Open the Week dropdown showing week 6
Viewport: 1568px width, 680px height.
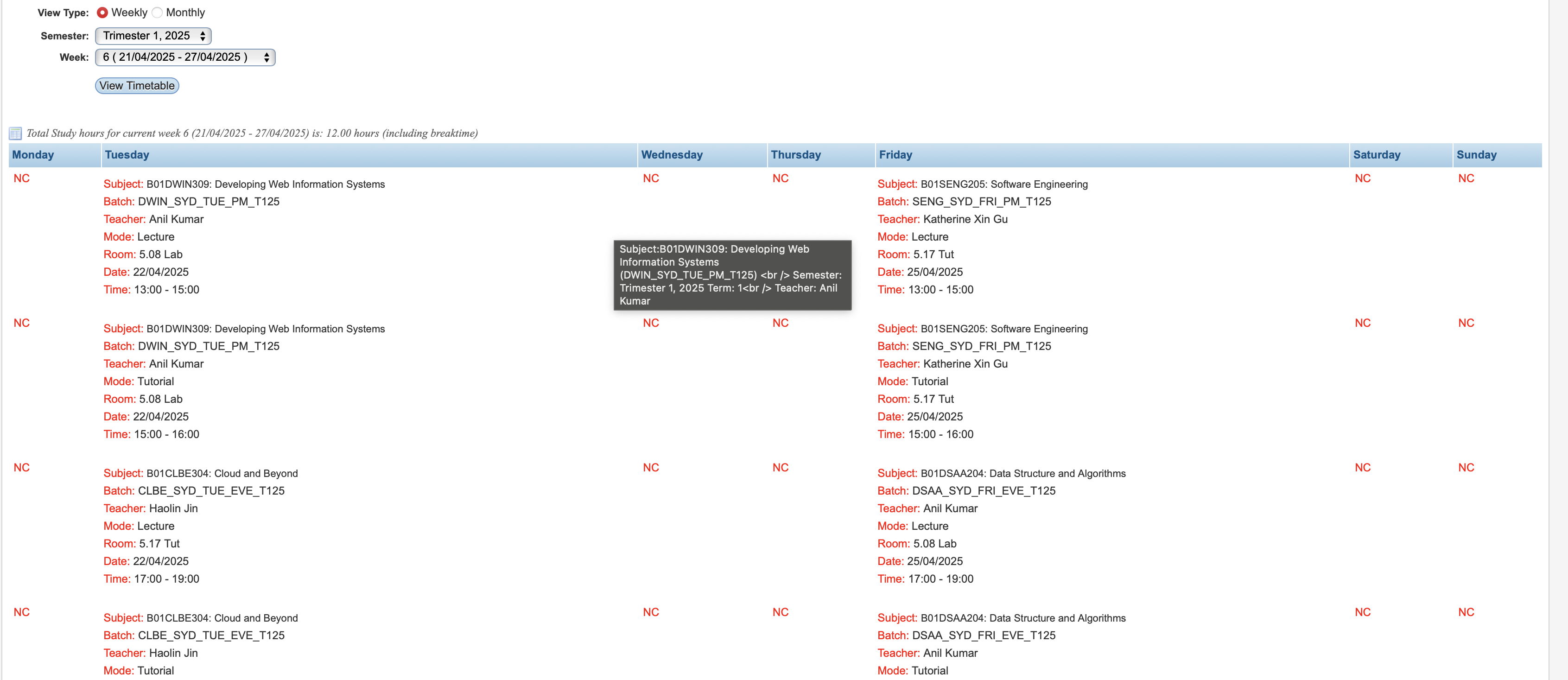click(185, 57)
